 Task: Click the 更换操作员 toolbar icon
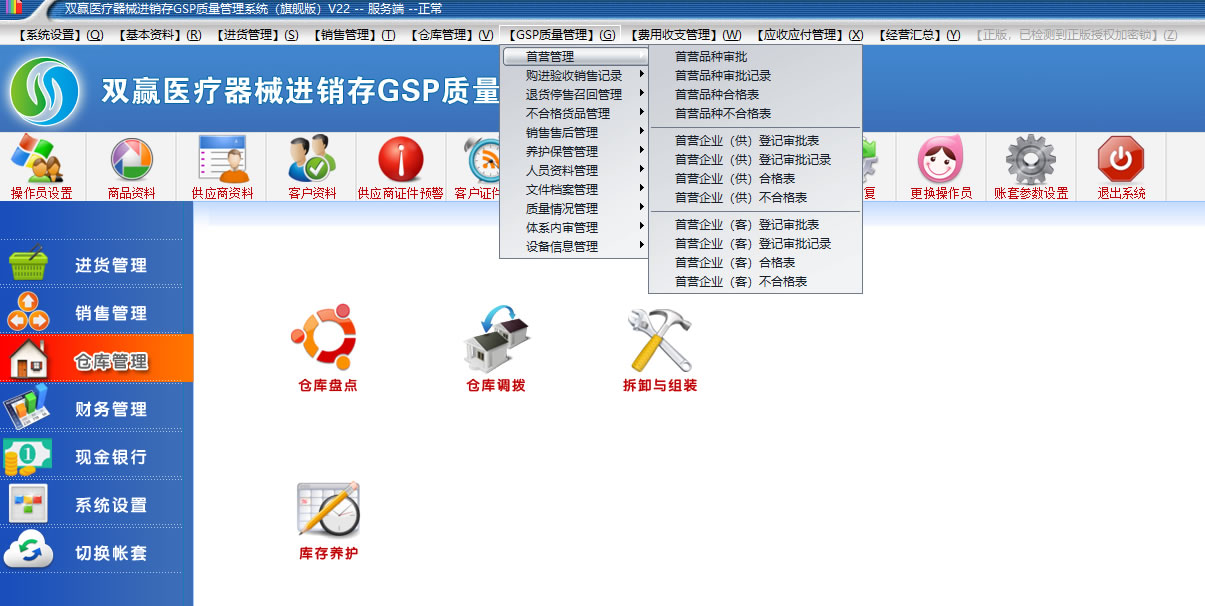pos(940,165)
